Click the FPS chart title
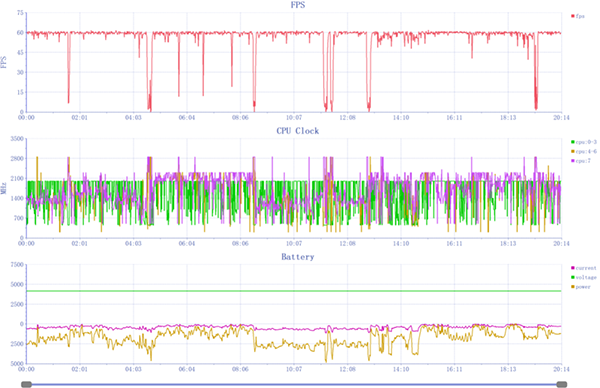The height and width of the screenshot is (388, 600). click(x=298, y=5)
